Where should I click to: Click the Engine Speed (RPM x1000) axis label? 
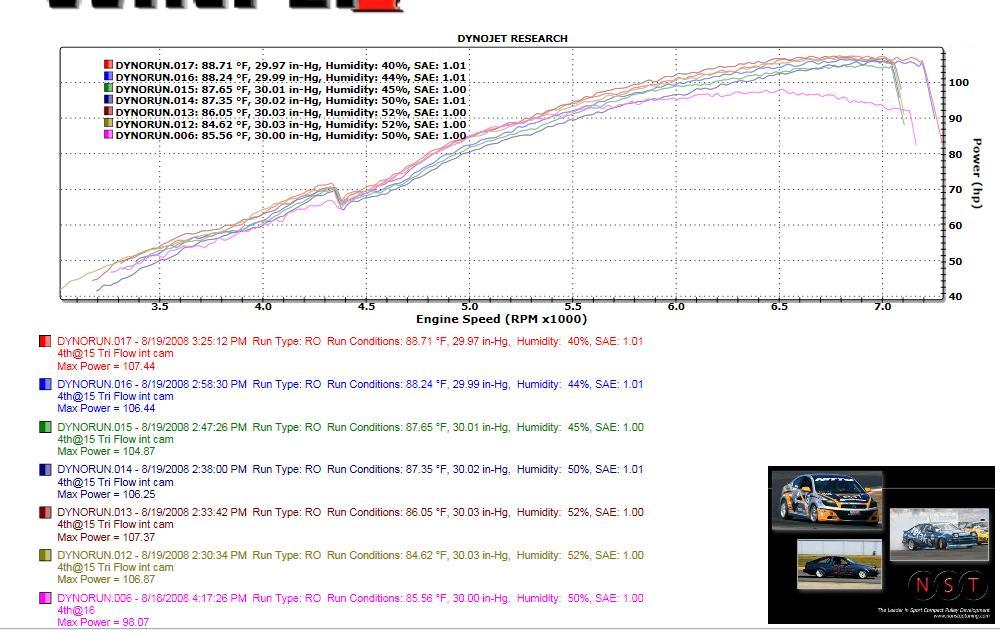[x=501, y=319]
